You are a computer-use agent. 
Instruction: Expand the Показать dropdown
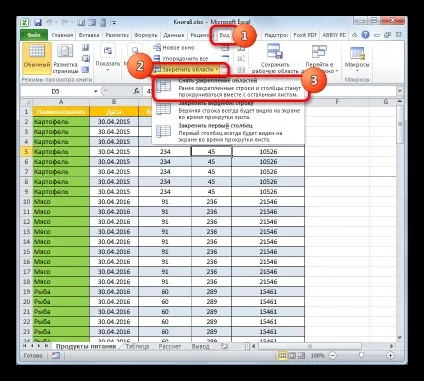pos(108,58)
